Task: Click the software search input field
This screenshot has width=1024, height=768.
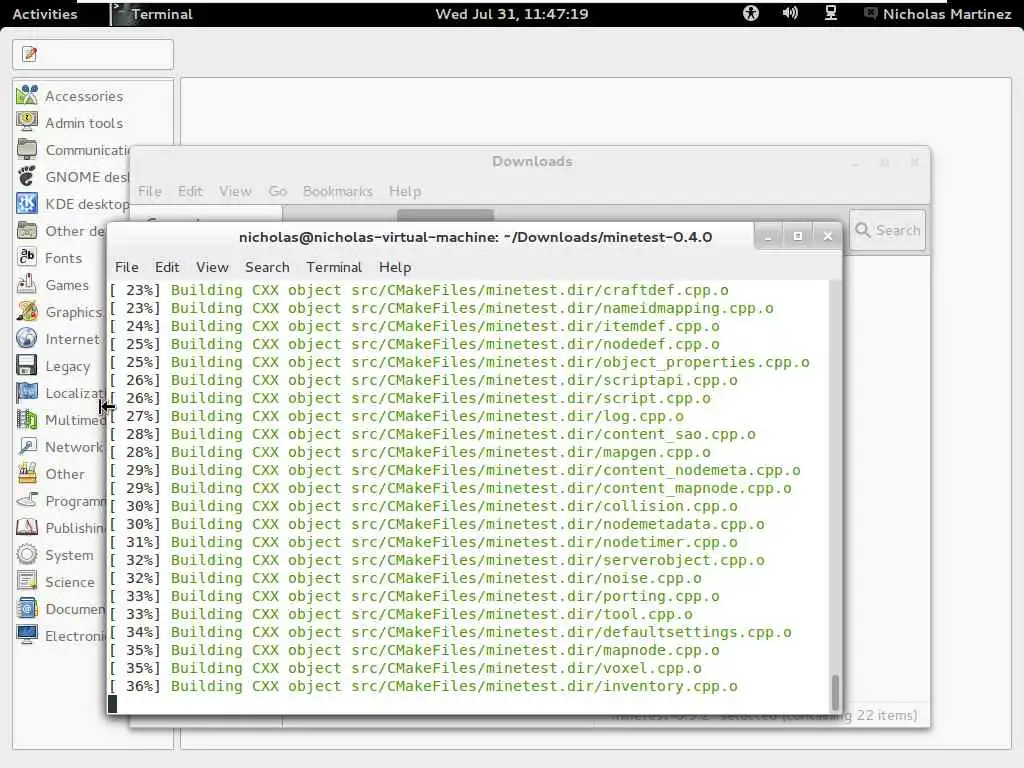Action: [93, 54]
